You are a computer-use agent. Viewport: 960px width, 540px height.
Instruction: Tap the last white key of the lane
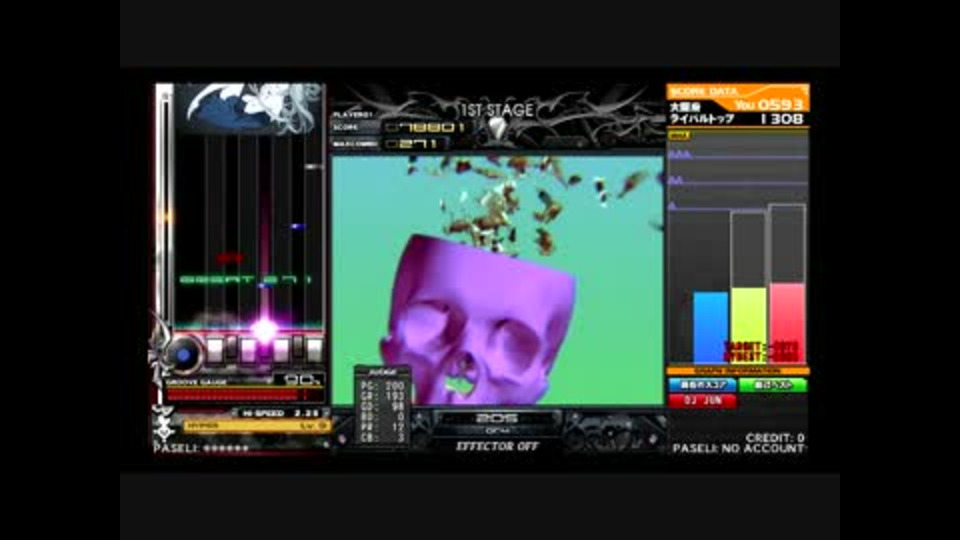point(314,350)
